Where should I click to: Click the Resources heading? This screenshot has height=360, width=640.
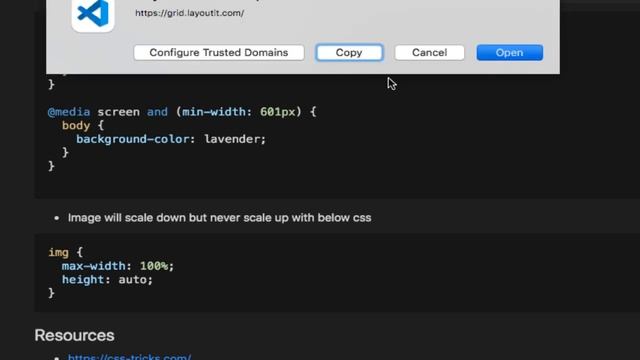pos(74,336)
